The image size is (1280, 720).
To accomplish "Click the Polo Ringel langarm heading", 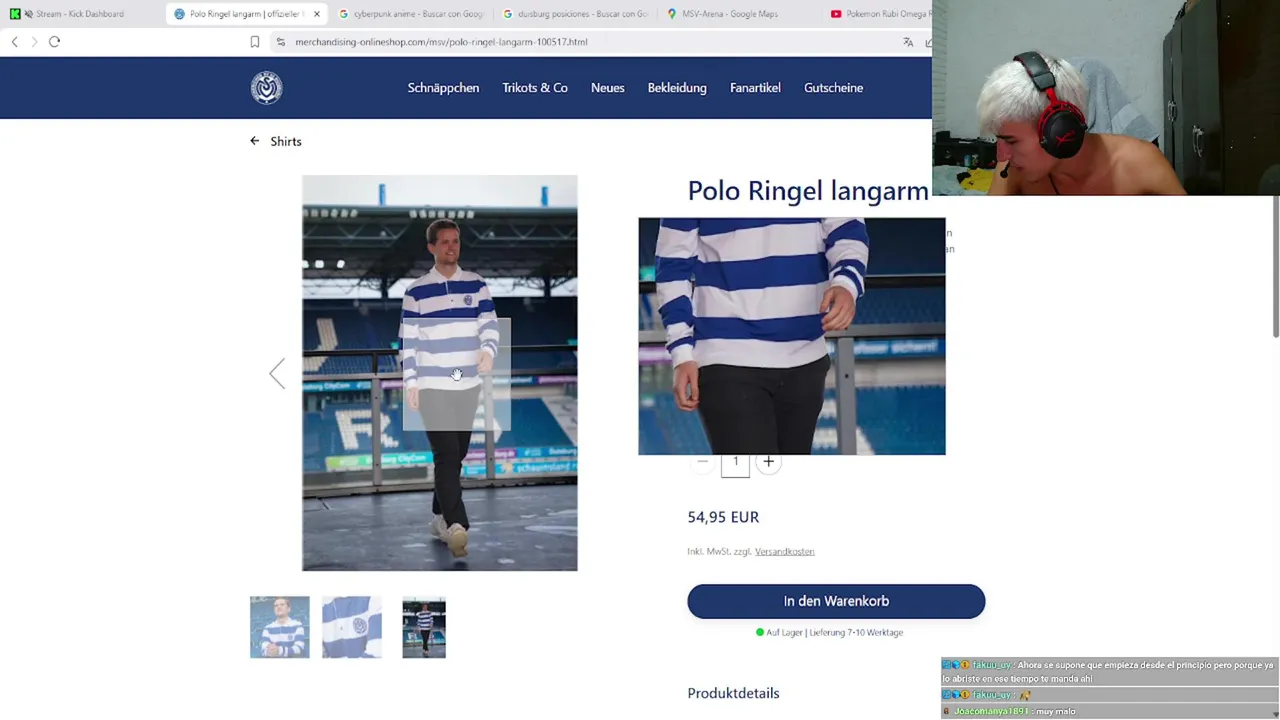I will click(x=808, y=191).
